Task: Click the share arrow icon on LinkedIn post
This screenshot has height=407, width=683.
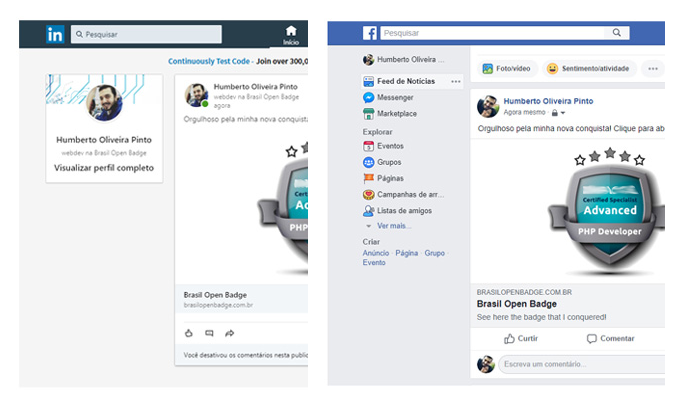Action: 230,333
